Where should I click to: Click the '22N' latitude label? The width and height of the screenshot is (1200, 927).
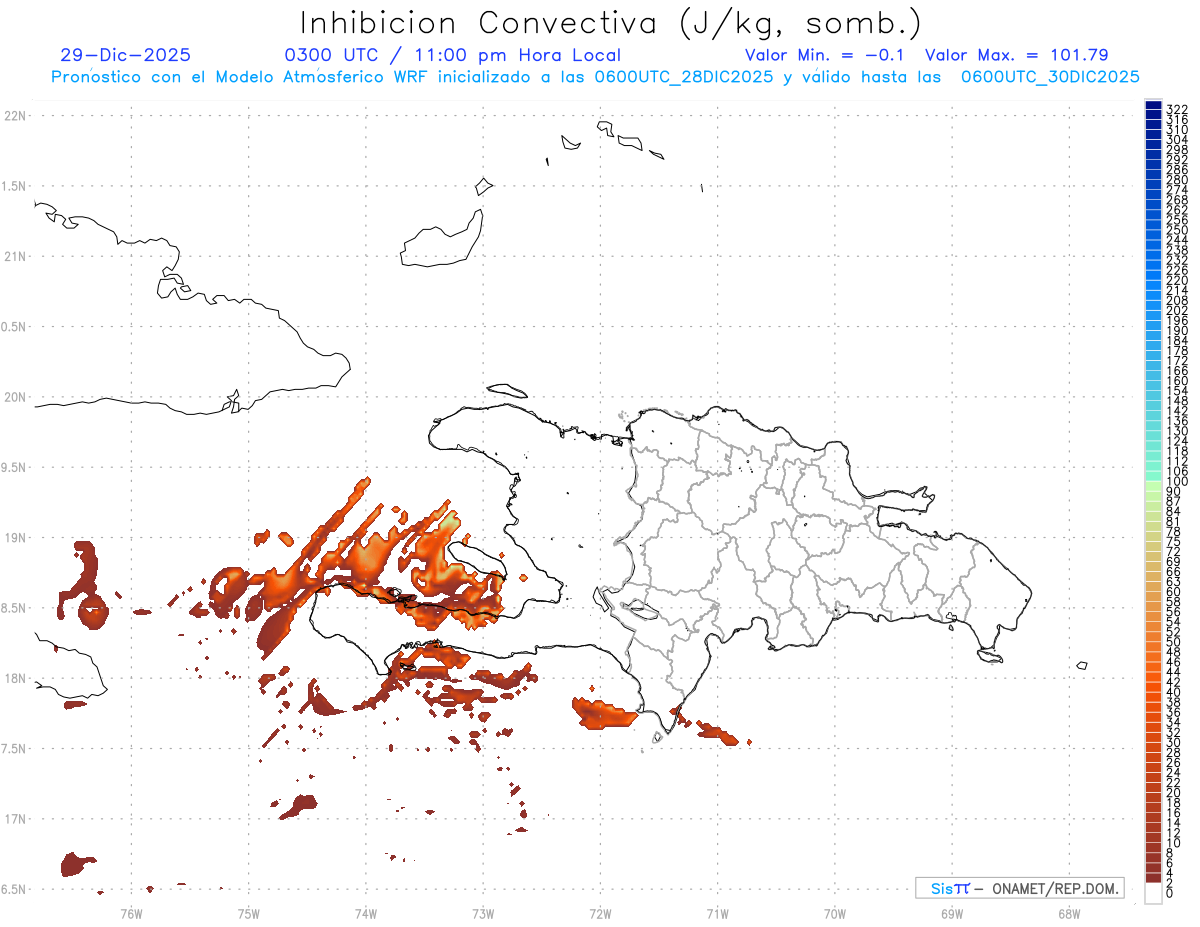tap(14, 116)
